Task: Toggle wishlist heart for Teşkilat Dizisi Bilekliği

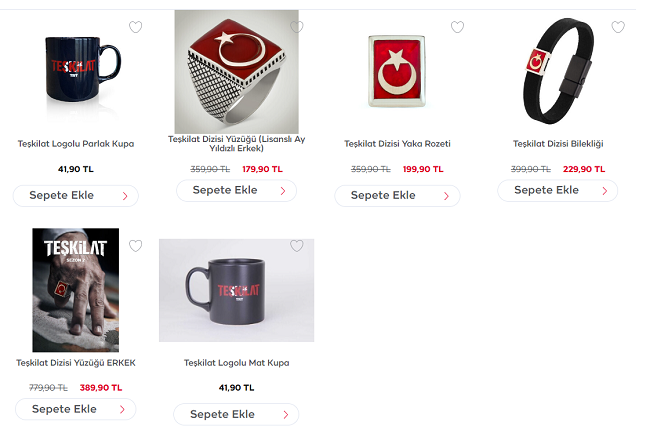Action: [618, 27]
